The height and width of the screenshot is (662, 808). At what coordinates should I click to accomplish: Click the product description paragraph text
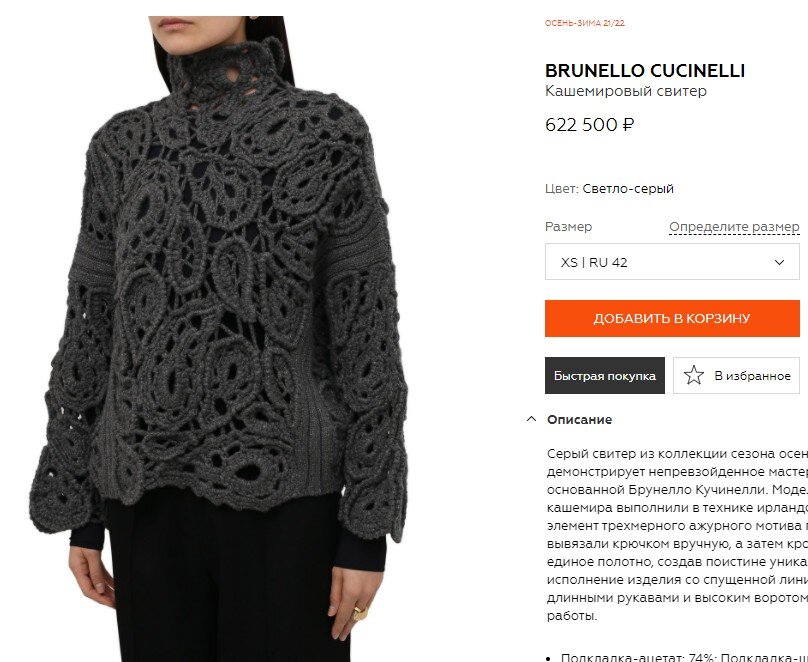677,535
